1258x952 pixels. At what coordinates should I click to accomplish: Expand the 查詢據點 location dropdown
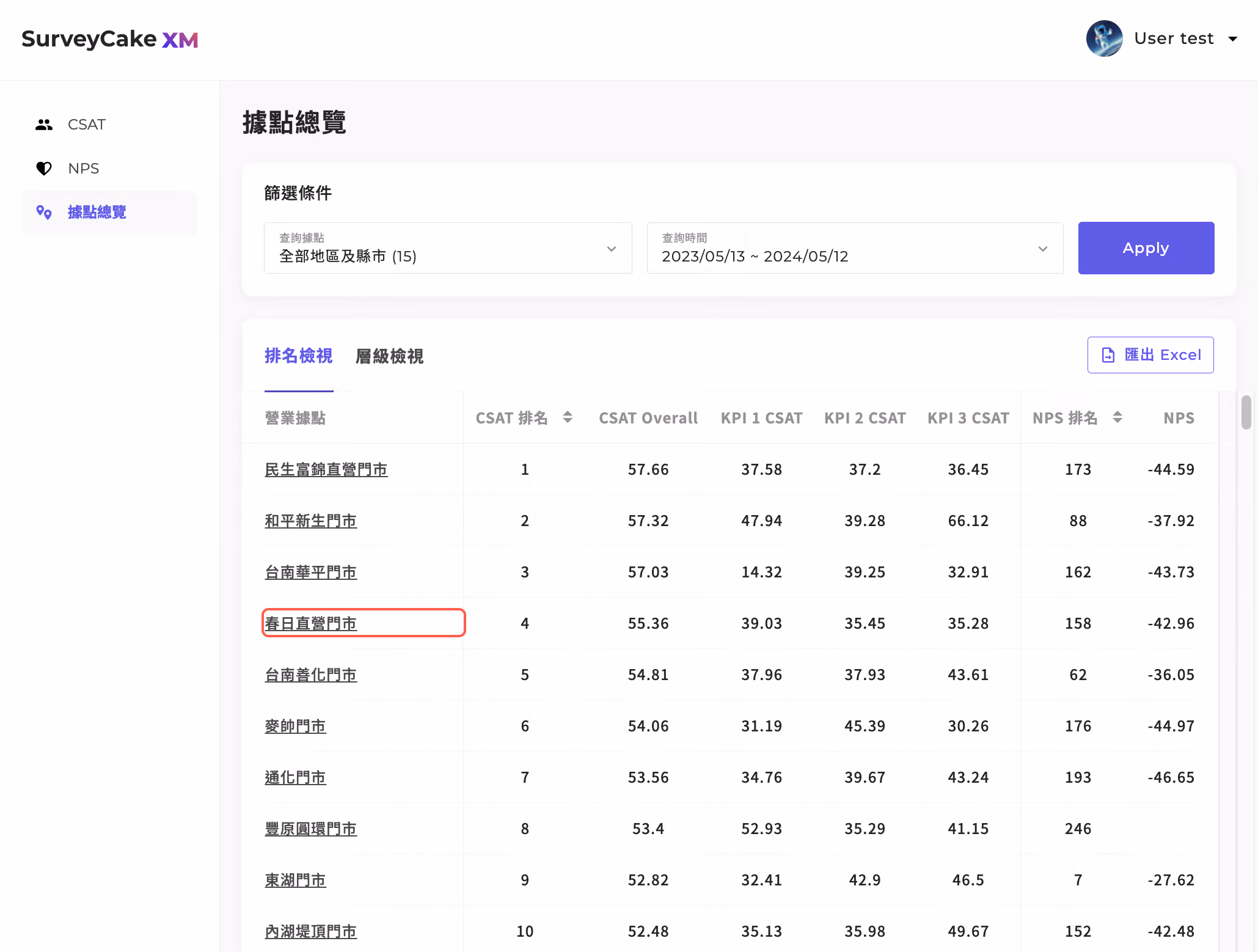[x=448, y=248]
